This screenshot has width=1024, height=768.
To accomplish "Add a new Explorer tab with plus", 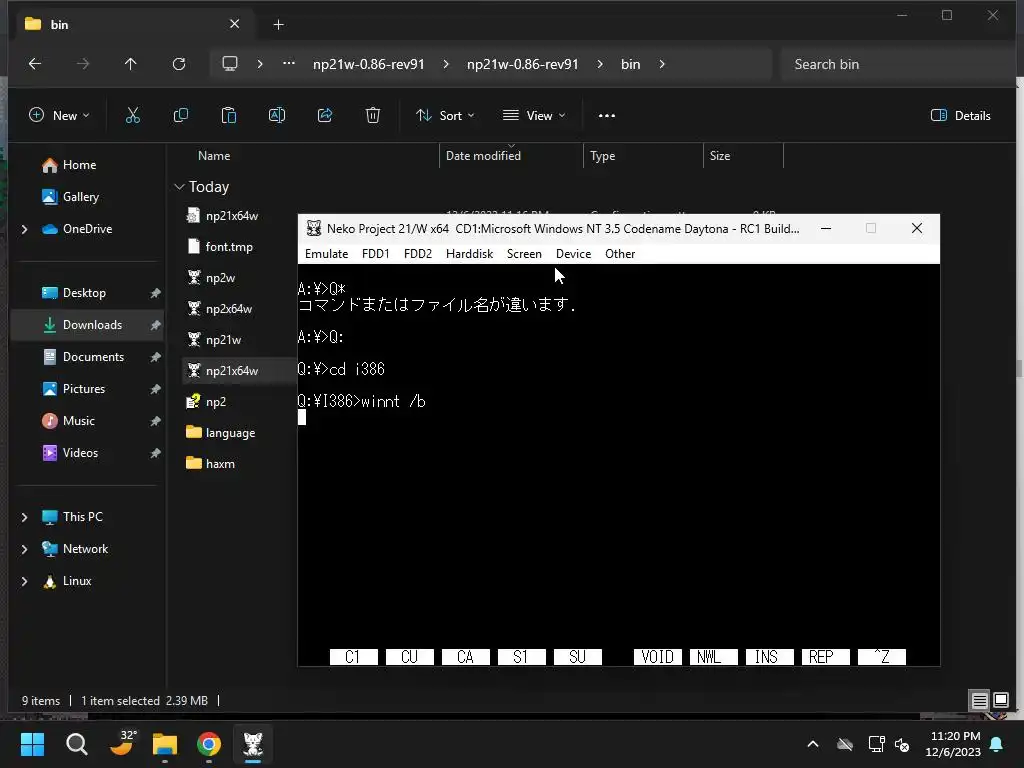I will click(x=278, y=25).
